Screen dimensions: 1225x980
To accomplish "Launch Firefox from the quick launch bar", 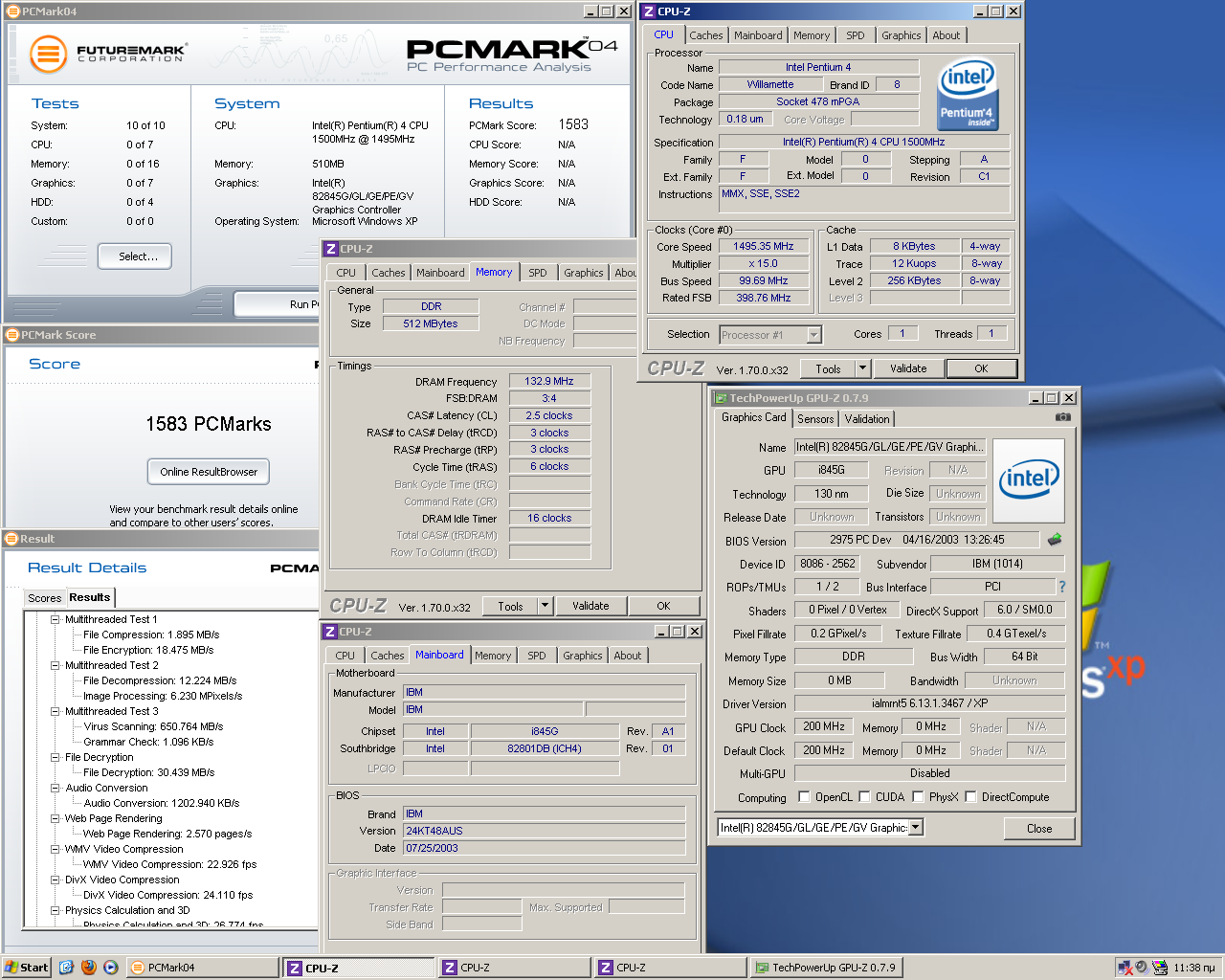I will pyautogui.click(x=89, y=968).
